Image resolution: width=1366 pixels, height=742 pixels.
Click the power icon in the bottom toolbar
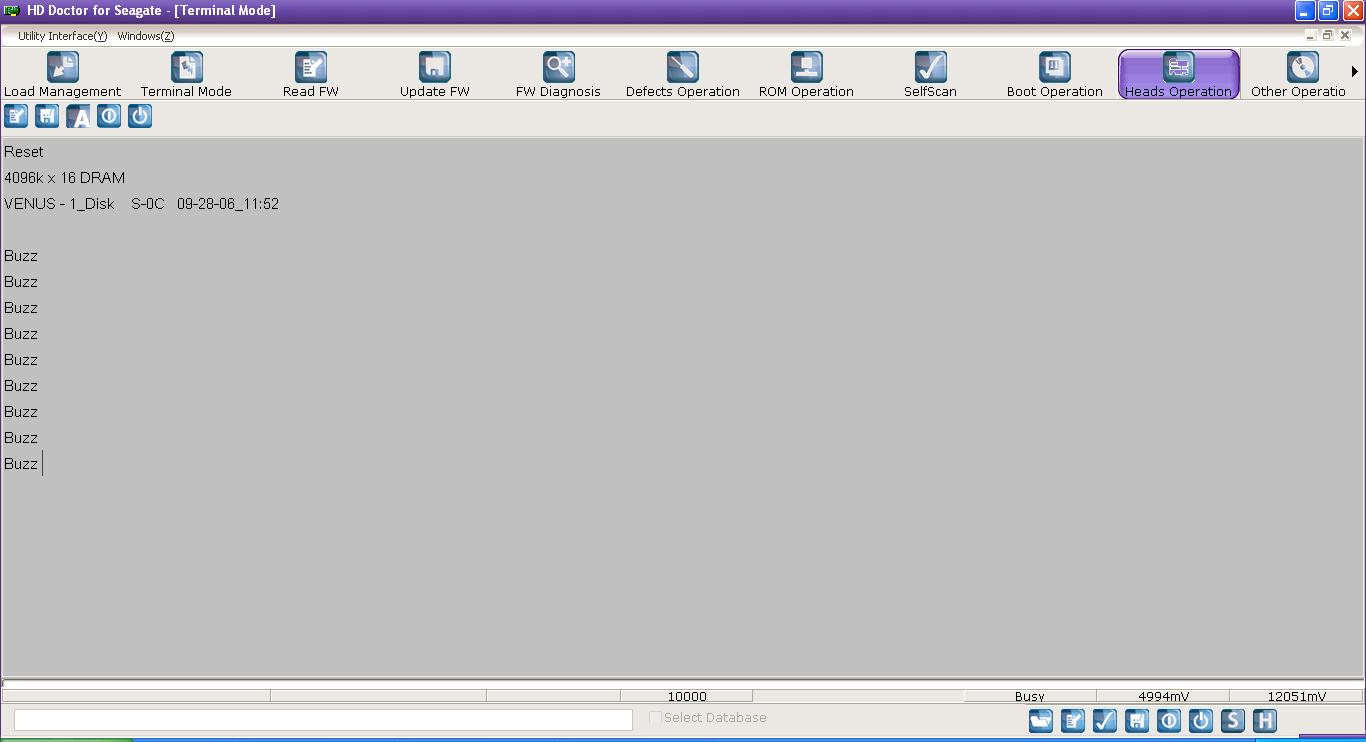pos(1201,720)
